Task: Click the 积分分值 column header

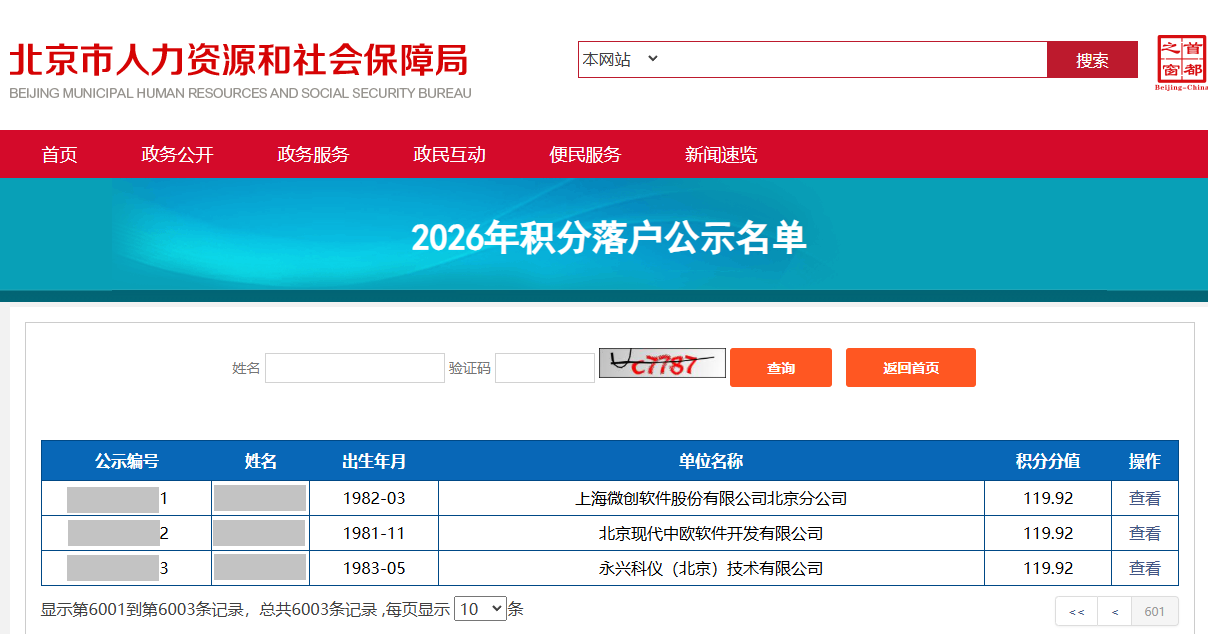Action: pos(1048,461)
